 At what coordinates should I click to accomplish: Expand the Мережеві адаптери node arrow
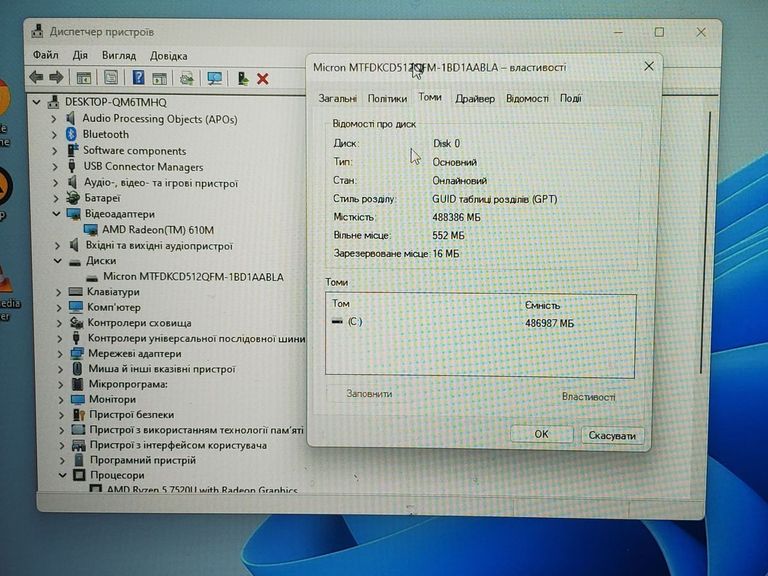click(x=60, y=354)
